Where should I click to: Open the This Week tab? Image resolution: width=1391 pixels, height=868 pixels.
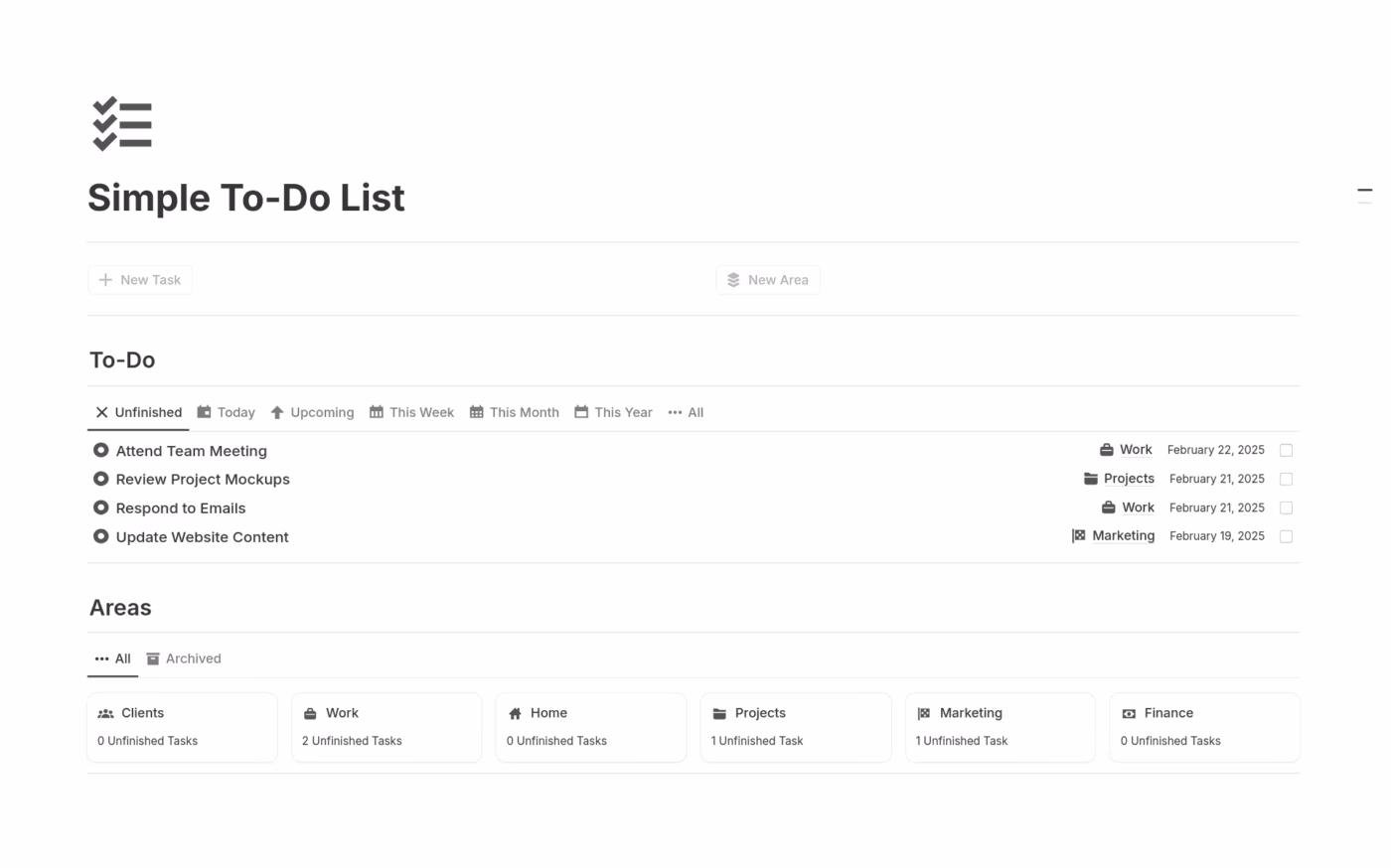[411, 412]
